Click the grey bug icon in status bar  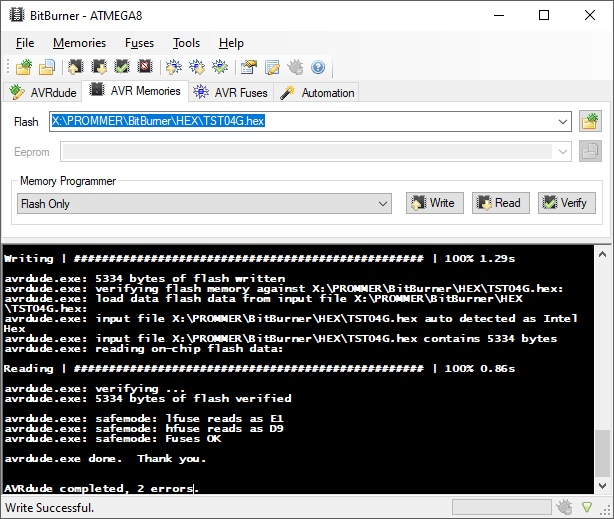tap(565, 507)
